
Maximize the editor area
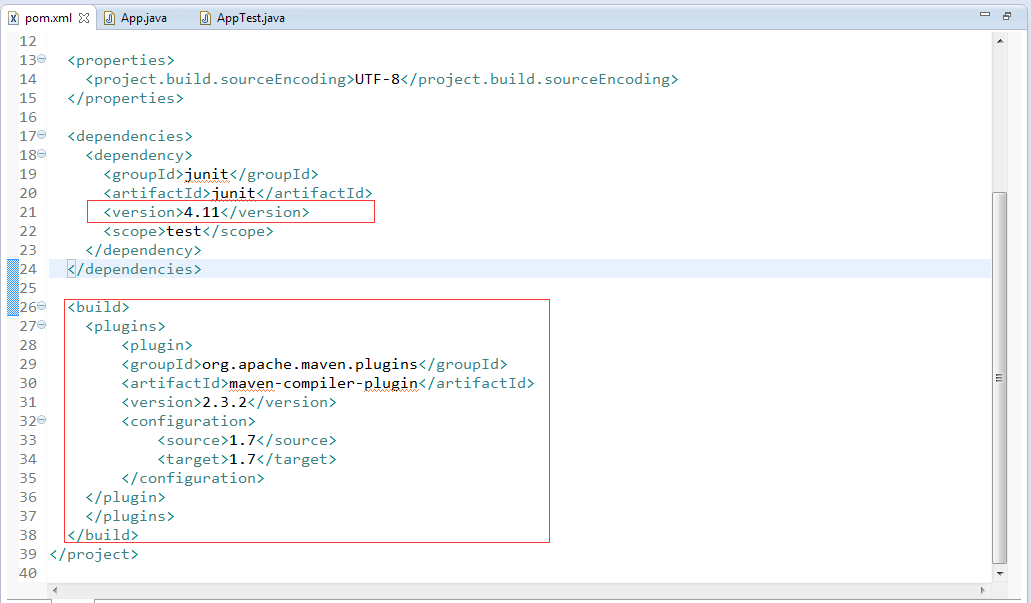[1007, 16]
